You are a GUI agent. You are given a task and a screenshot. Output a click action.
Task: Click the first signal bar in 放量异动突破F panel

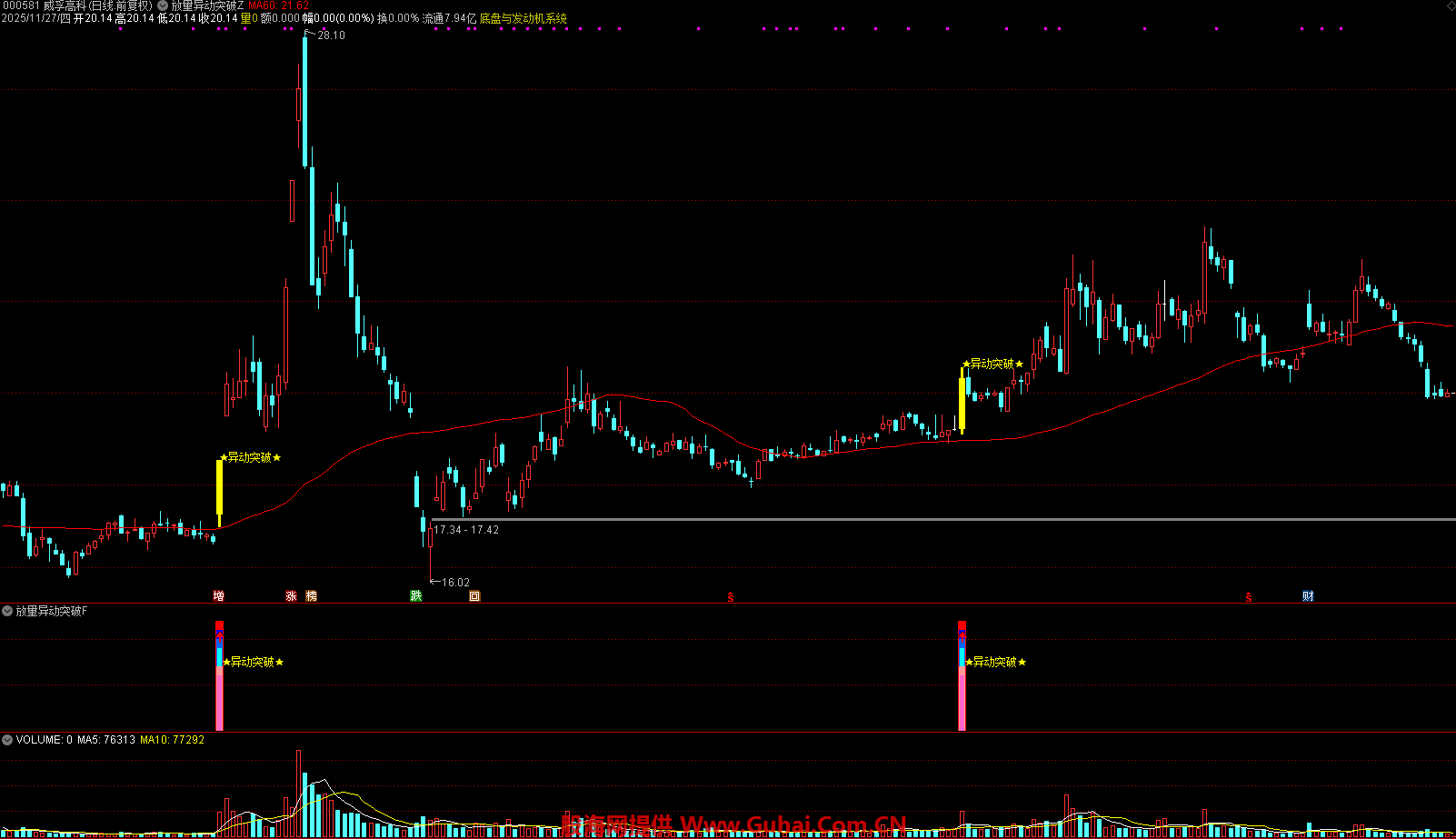coord(219,676)
